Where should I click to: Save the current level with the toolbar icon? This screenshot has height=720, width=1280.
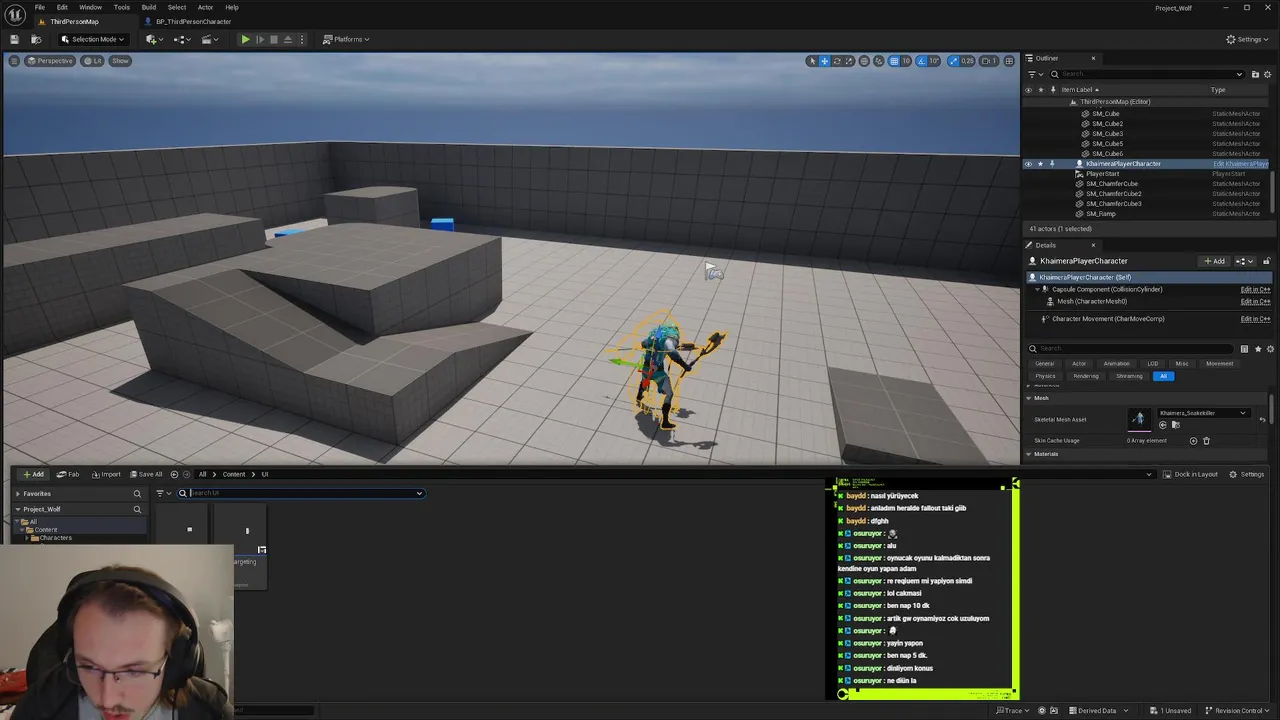tap(14, 39)
